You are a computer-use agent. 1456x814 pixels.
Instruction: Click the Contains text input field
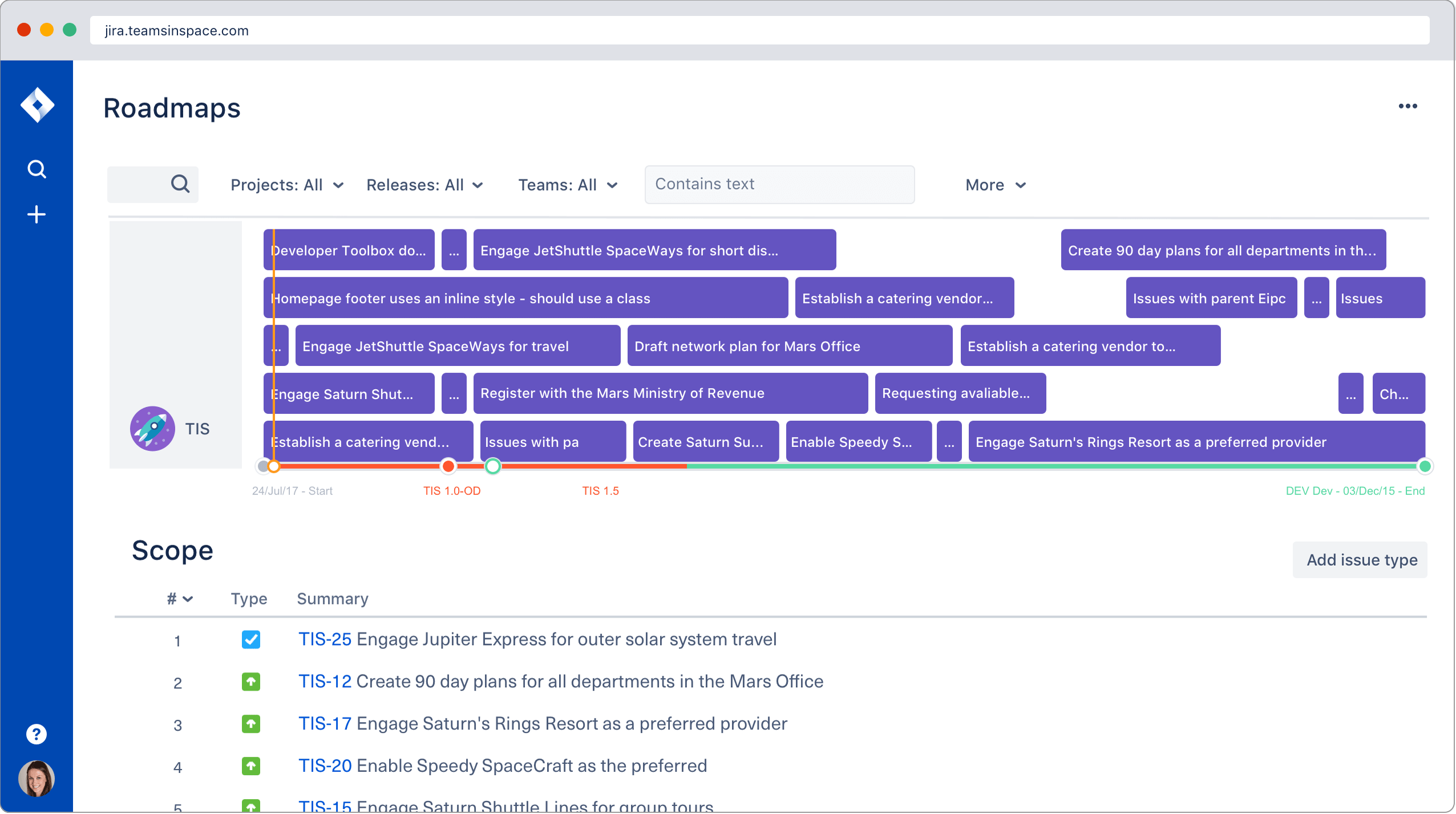pyautogui.click(x=779, y=184)
